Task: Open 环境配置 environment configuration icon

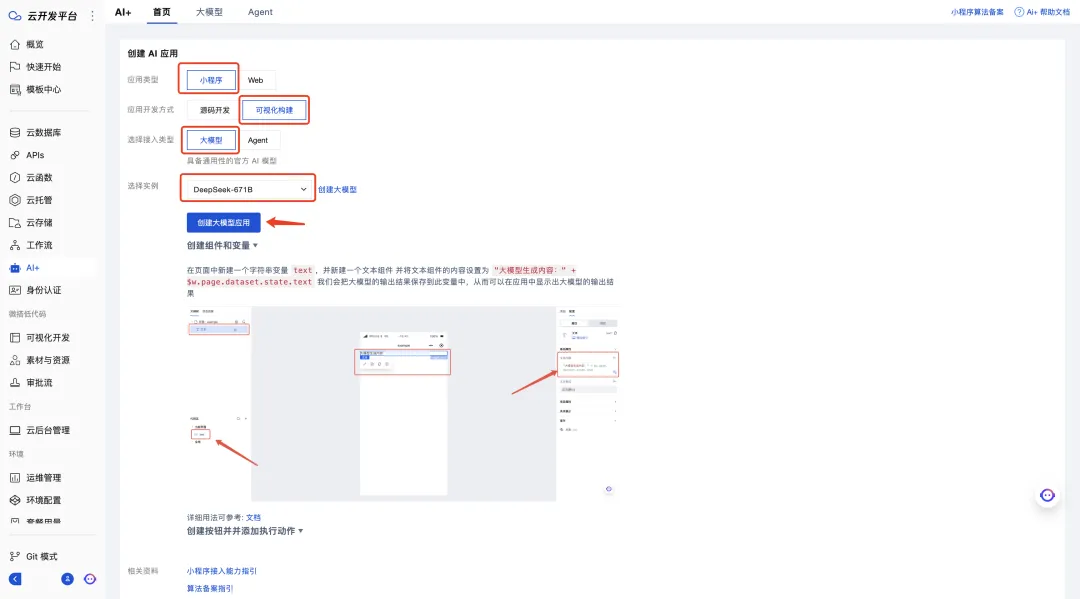Action: (14, 500)
